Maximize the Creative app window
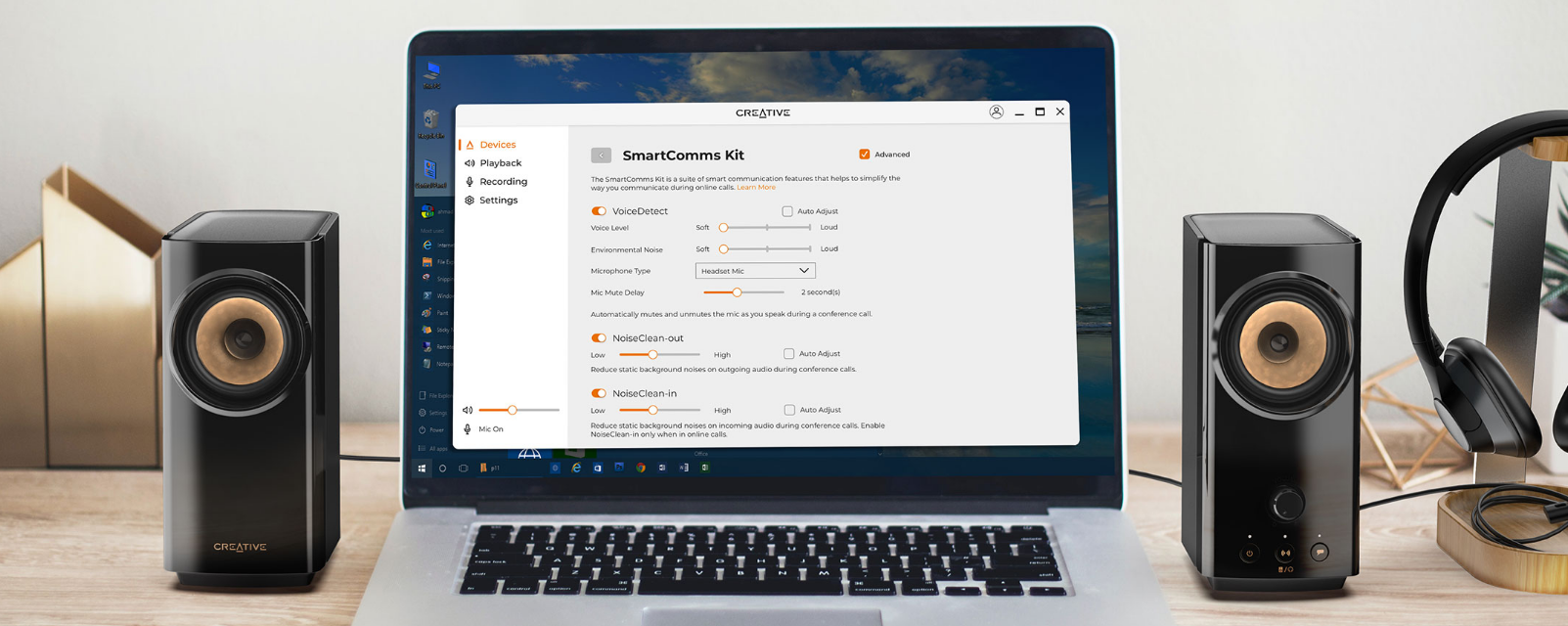Viewport: 1568px width, 626px height. pos(1040,112)
